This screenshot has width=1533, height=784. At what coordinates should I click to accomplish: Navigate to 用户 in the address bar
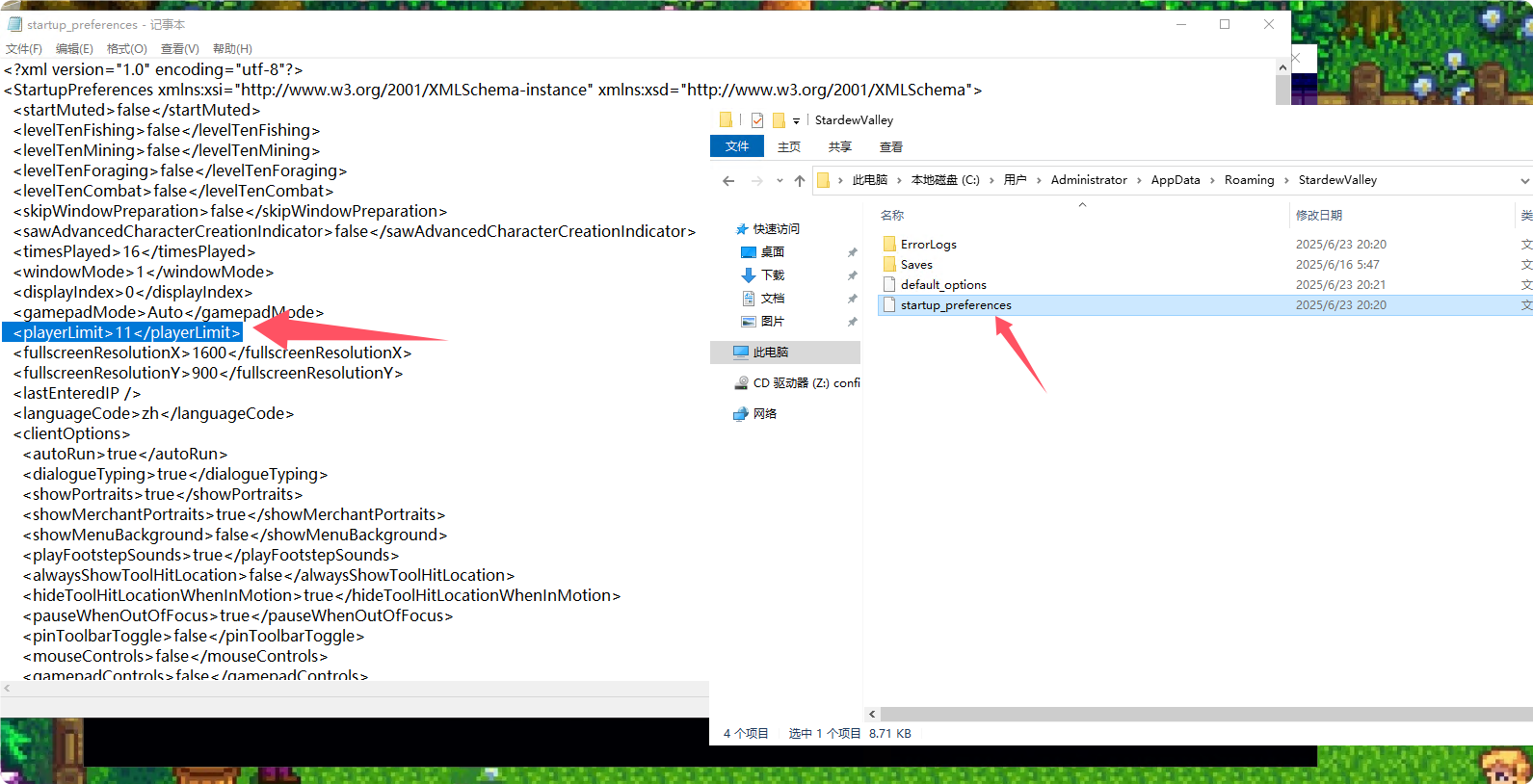coord(1015,180)
